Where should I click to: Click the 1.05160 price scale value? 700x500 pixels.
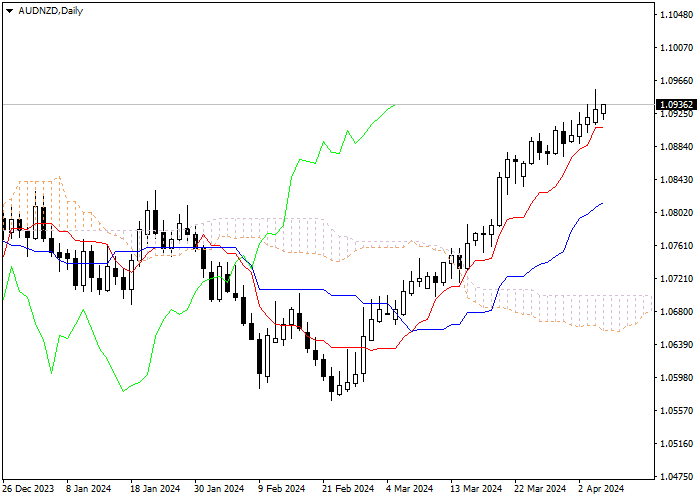click(676, 444)
